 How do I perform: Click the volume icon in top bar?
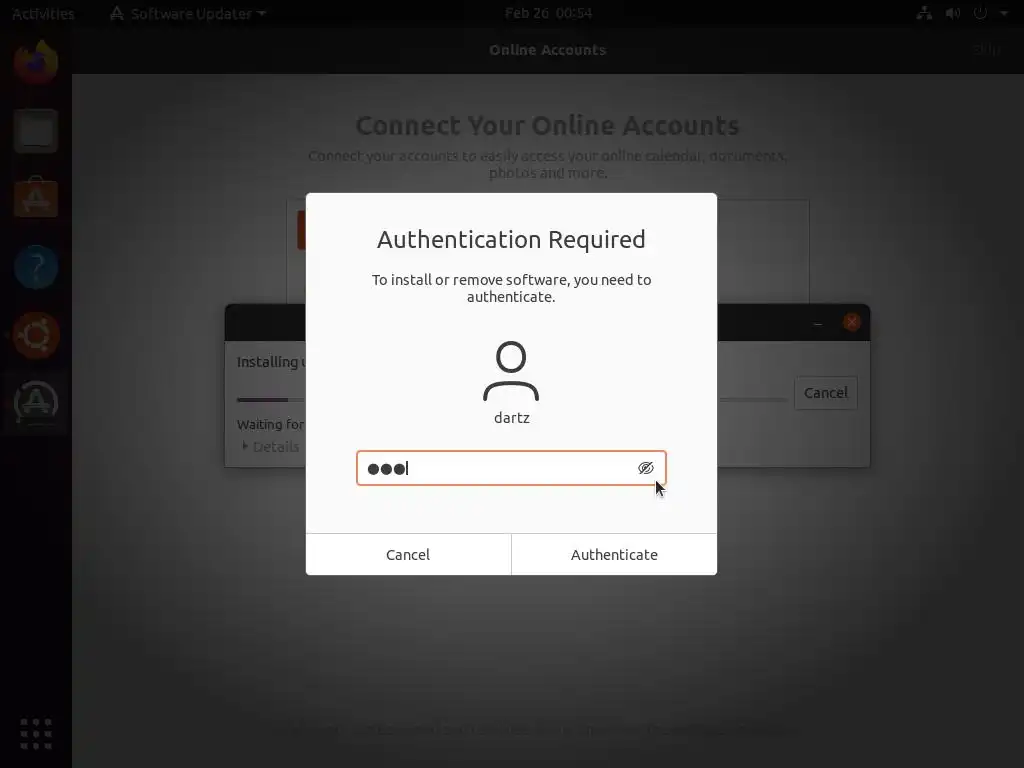click(953, 13)
